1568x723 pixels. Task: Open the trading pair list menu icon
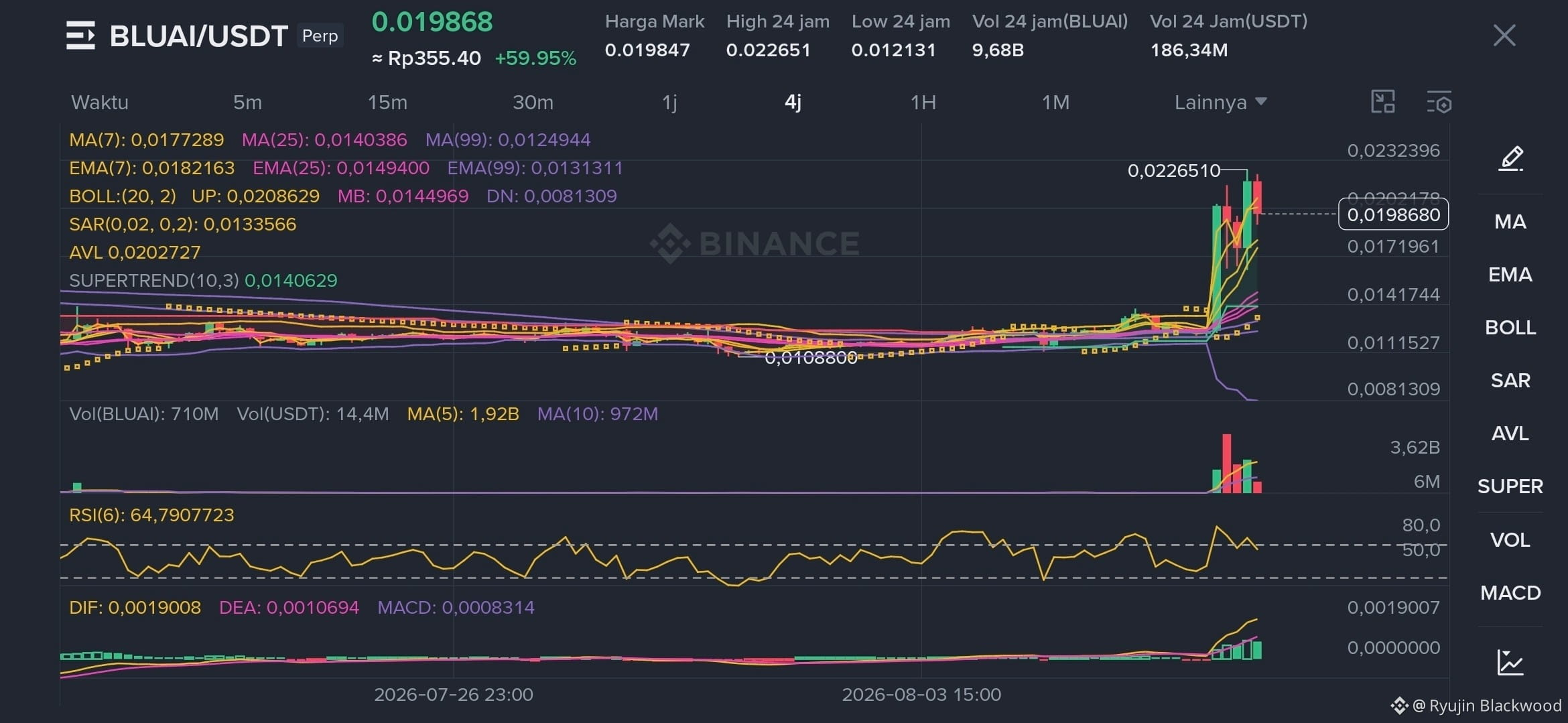(80, 36)
